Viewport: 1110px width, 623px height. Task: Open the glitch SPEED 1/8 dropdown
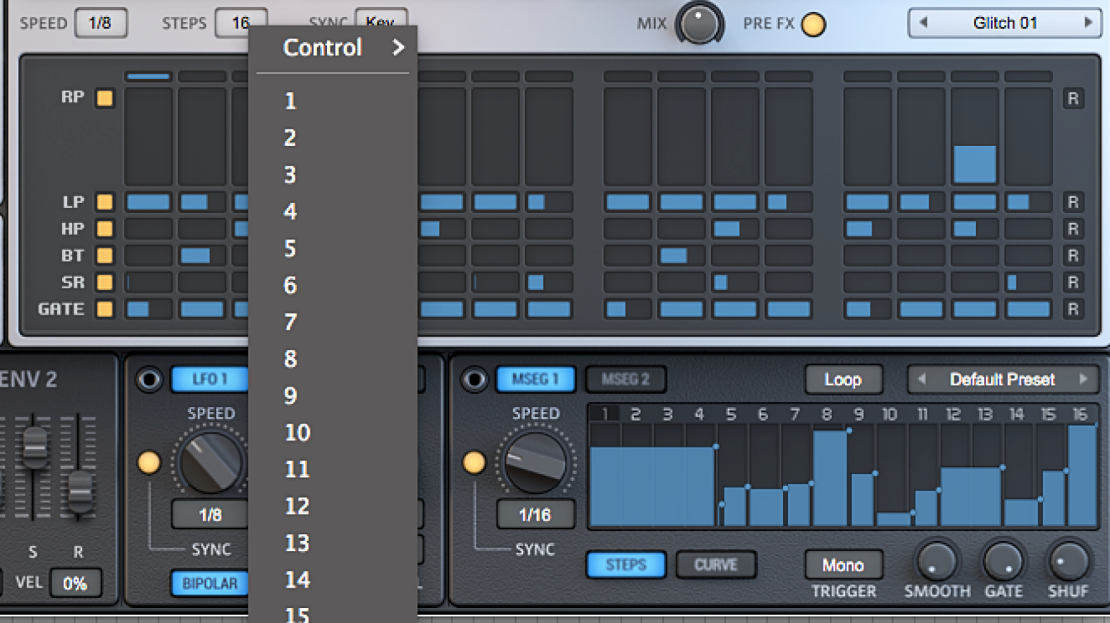click(101, 23)
